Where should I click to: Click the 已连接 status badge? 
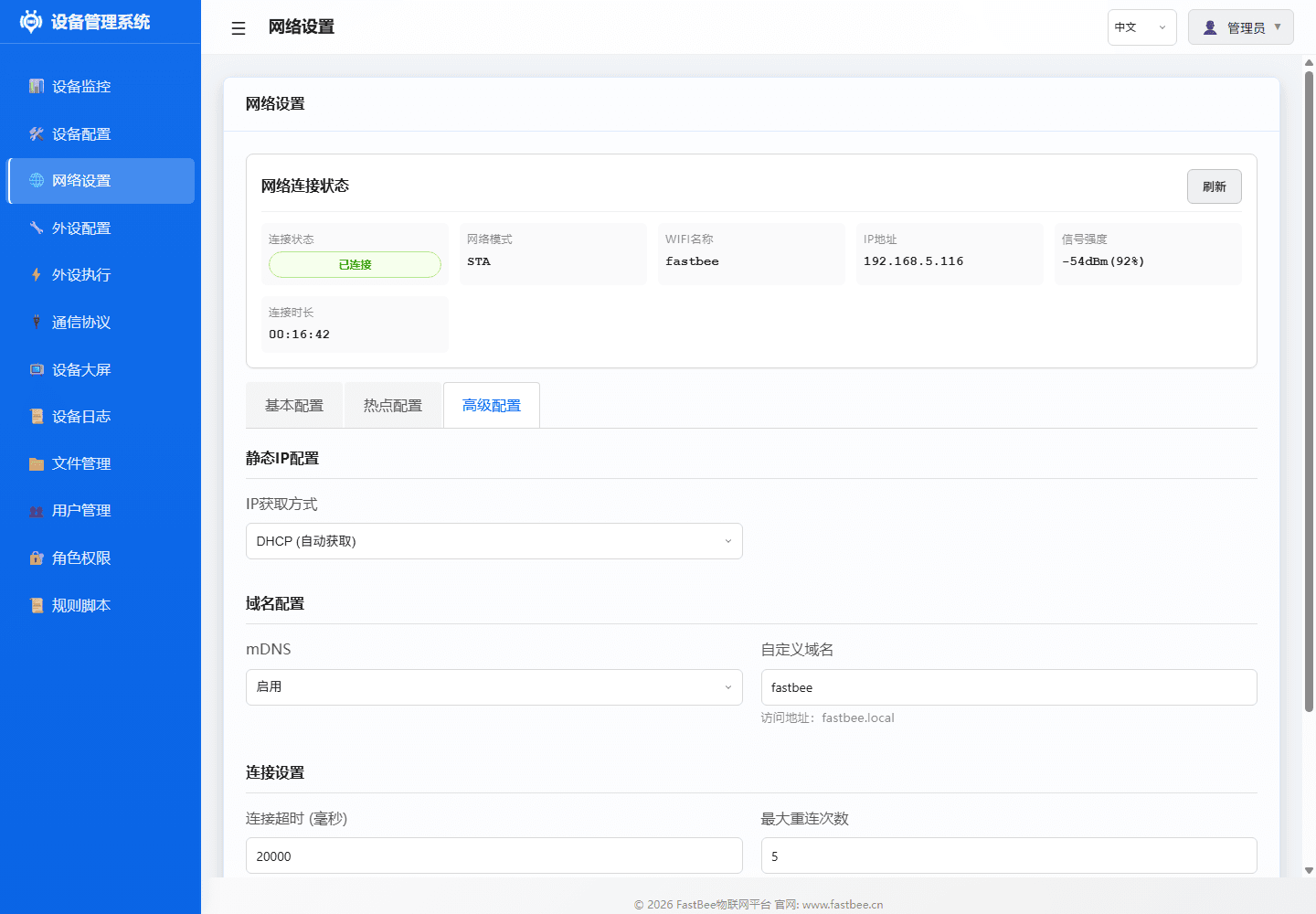pos(355,265)
